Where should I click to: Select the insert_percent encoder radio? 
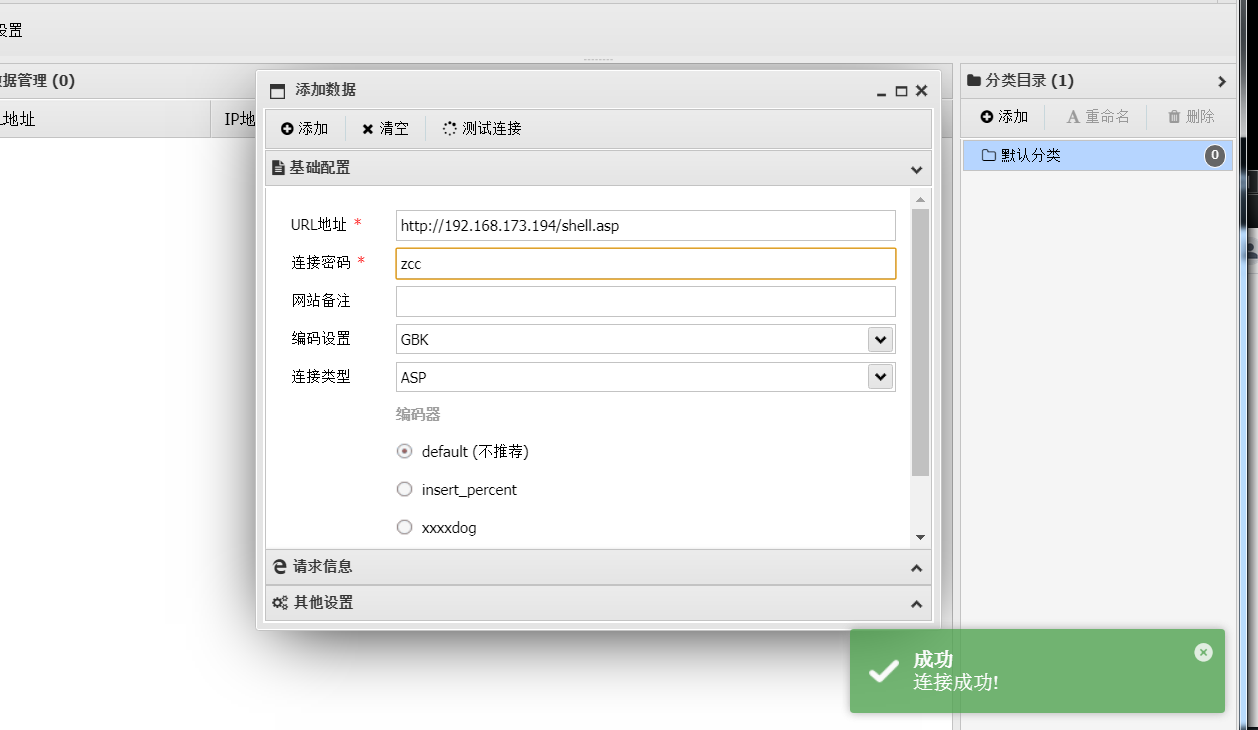[404, 489]
